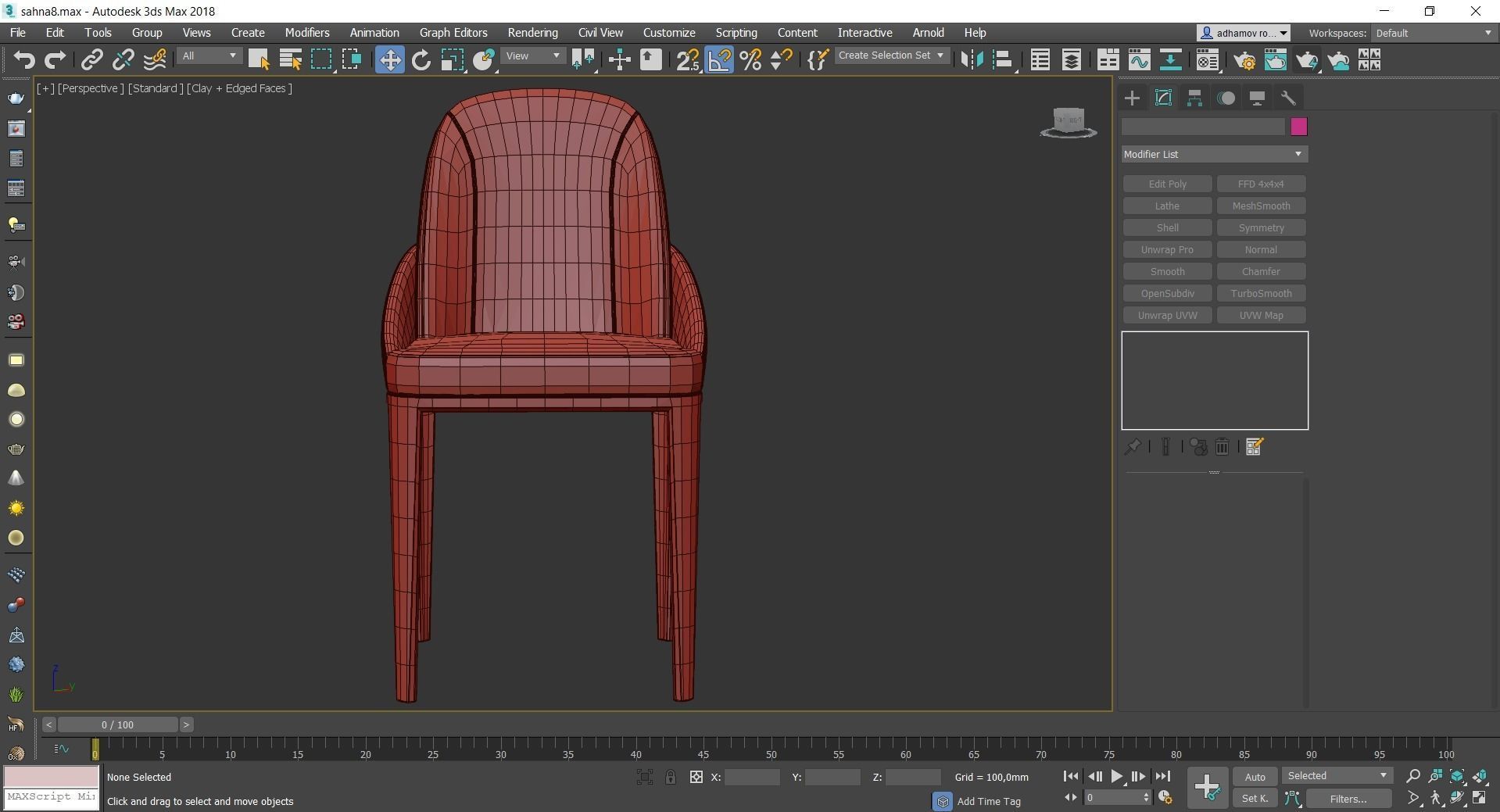Select the Bind to Space Warp tool
The height and width of the screenshot is (812, 1500).
pyautogui.click(x=155, y=60)
